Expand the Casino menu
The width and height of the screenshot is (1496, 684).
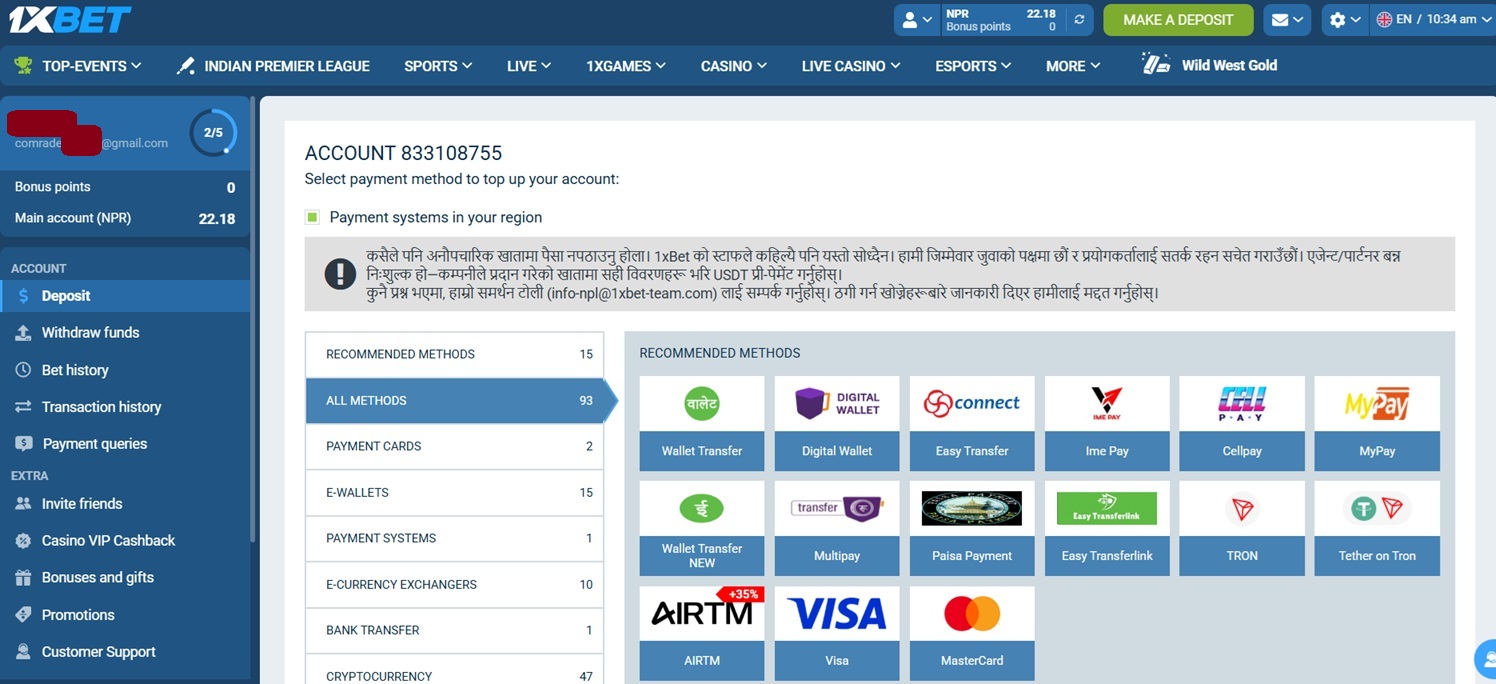point(734,66)
